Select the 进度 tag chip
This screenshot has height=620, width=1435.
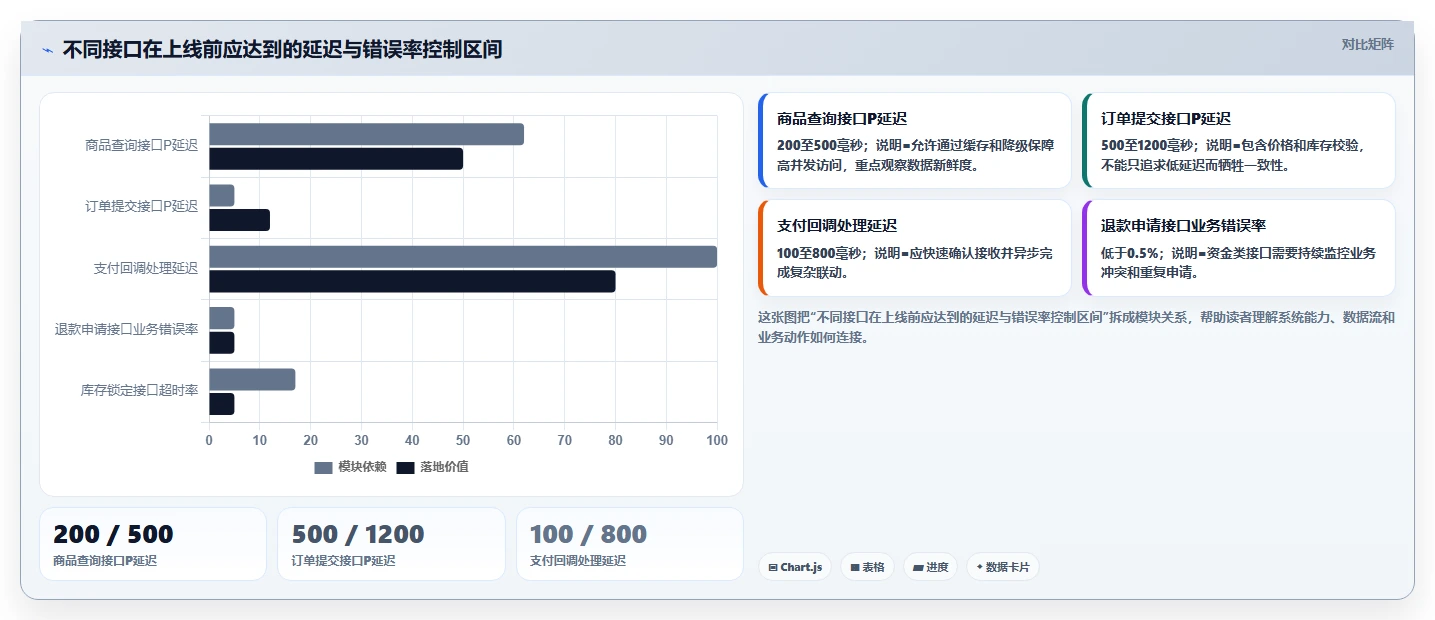tap(930, 567)
